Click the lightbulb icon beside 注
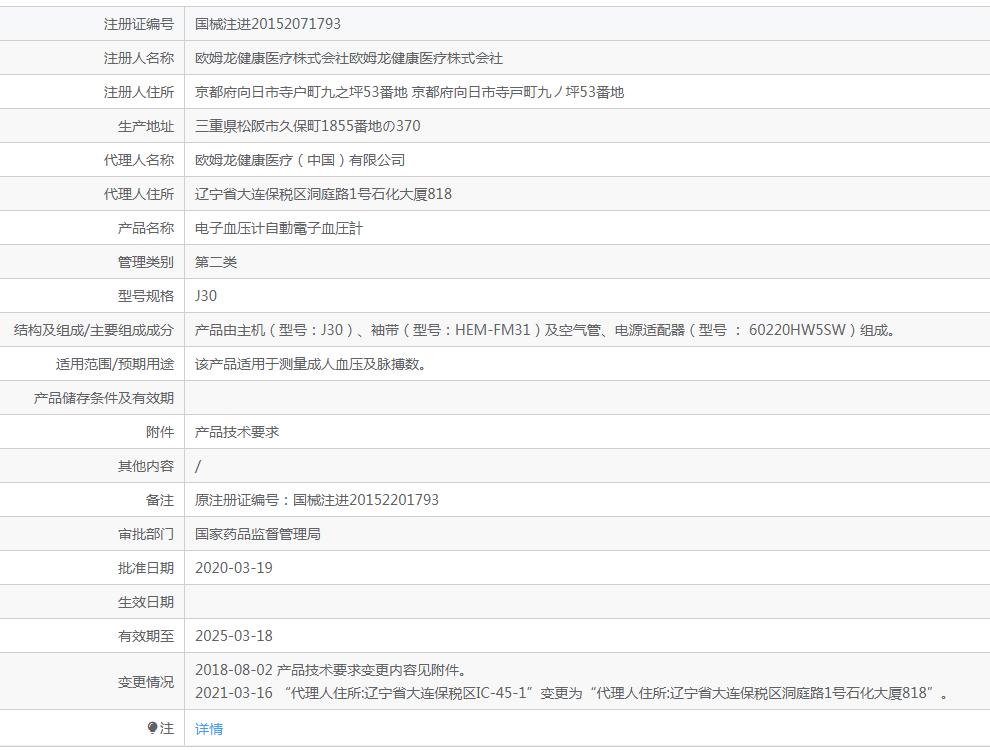Viewport: 990px width, 750px height. click(x=152, y=728)
